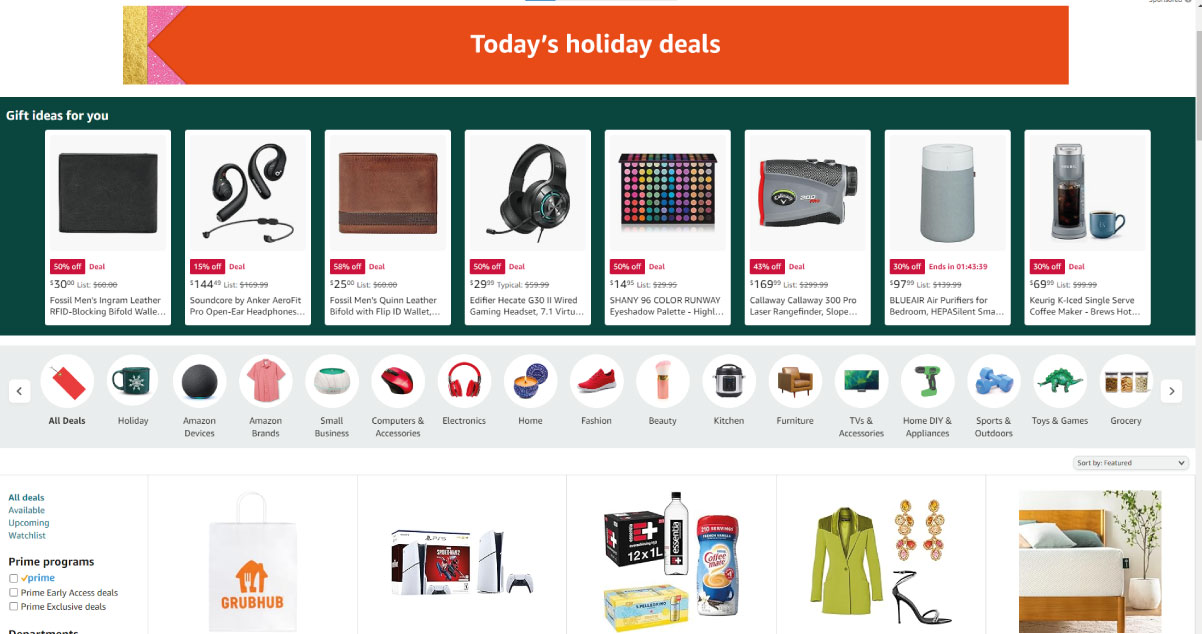Tick the Prime Exclusive deals checkbox
Screen dimensions: 1202x634
[14, 607]
